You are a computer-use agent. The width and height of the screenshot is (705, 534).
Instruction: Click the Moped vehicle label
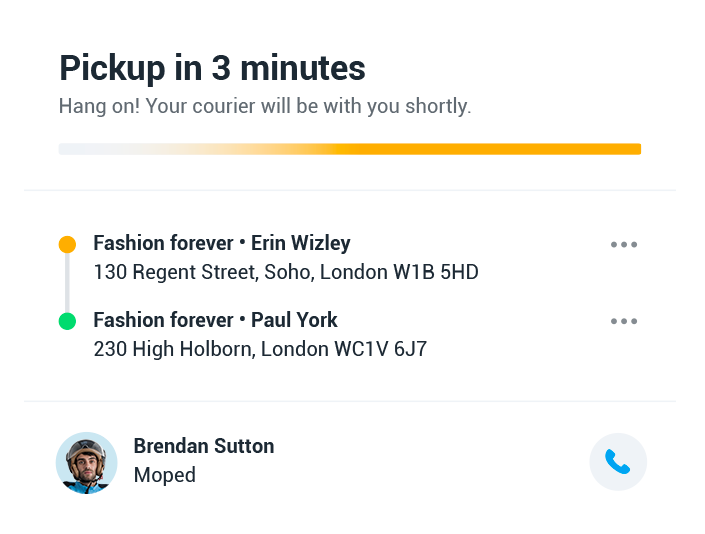(165, 475)
